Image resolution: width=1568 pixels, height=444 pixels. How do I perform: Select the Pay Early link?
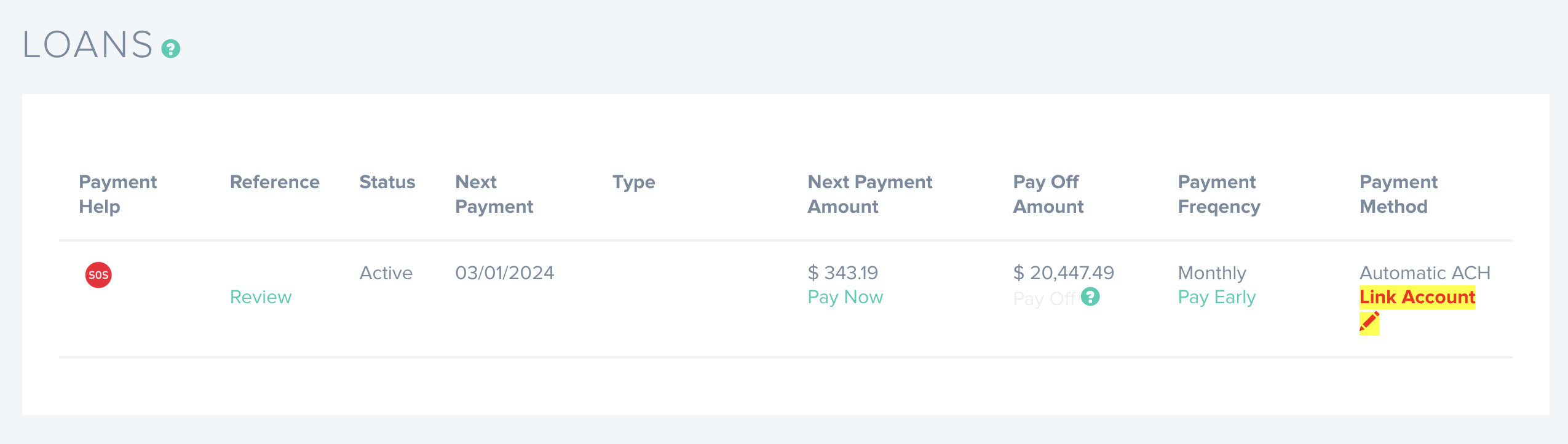click(x=1216, y=297)
